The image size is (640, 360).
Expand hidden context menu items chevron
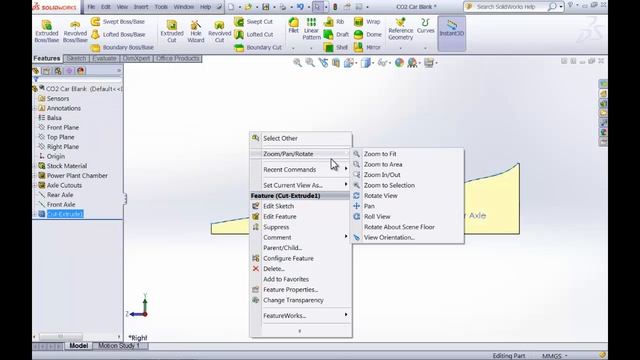click(x=300, y=331)
